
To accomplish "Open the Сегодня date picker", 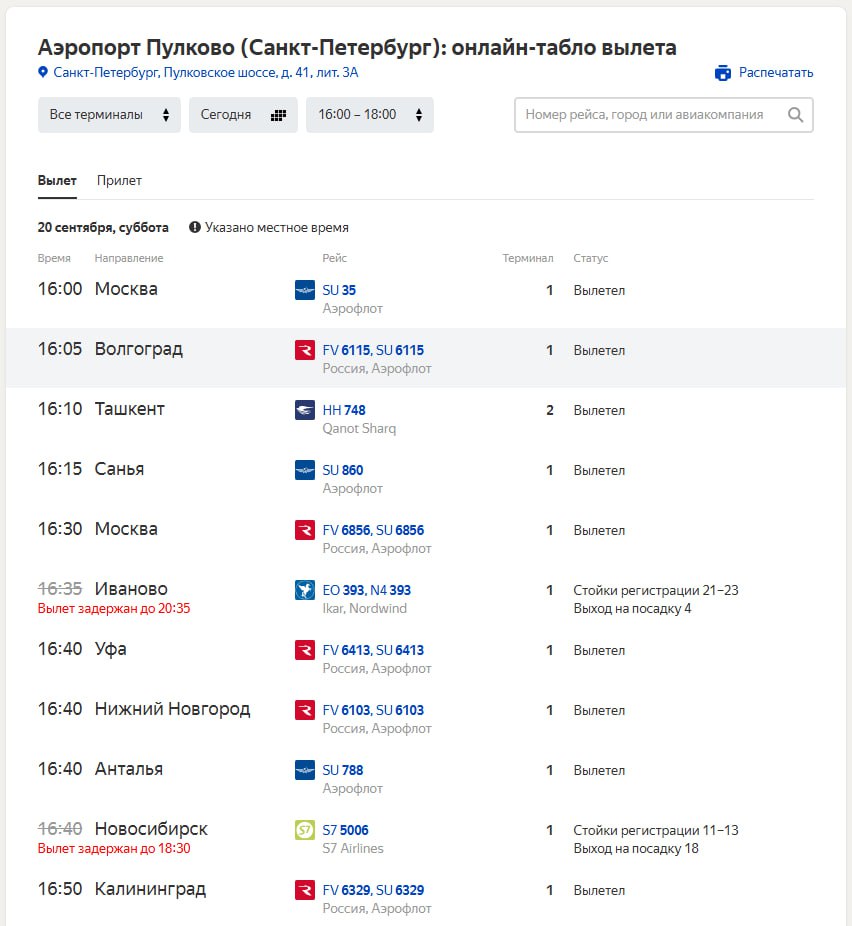I will pos(243,115).
